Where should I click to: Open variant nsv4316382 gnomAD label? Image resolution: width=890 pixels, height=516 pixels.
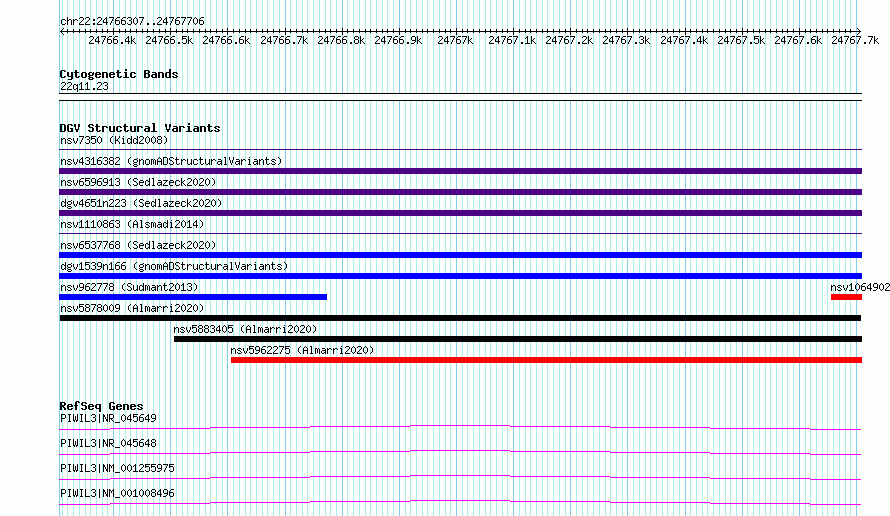[171, 161]
